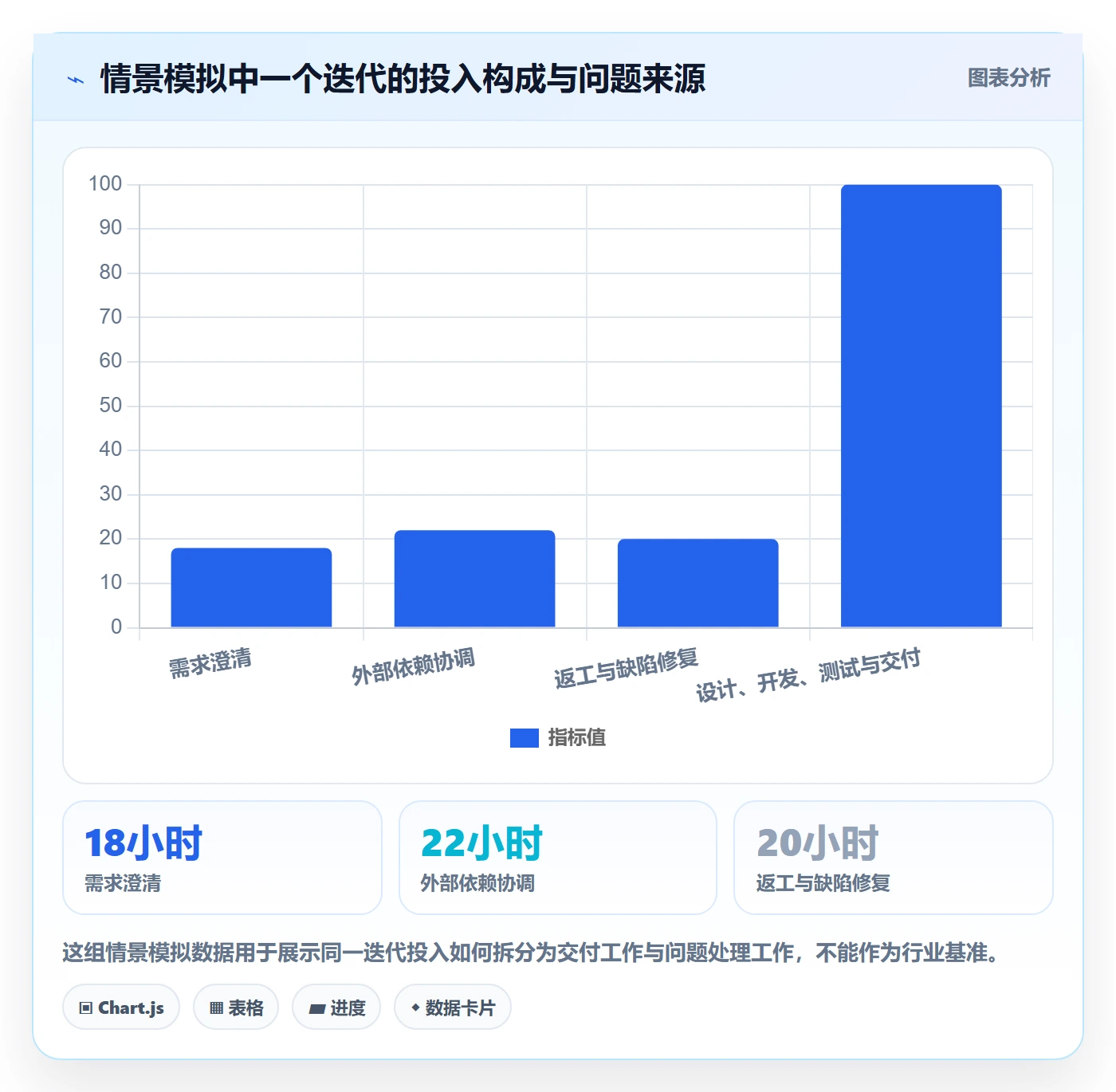The height and width of the screenshot is (1092, 1116).
Task: Click the lightning bolt icon beside the title
Action: [x=76, y=80]
